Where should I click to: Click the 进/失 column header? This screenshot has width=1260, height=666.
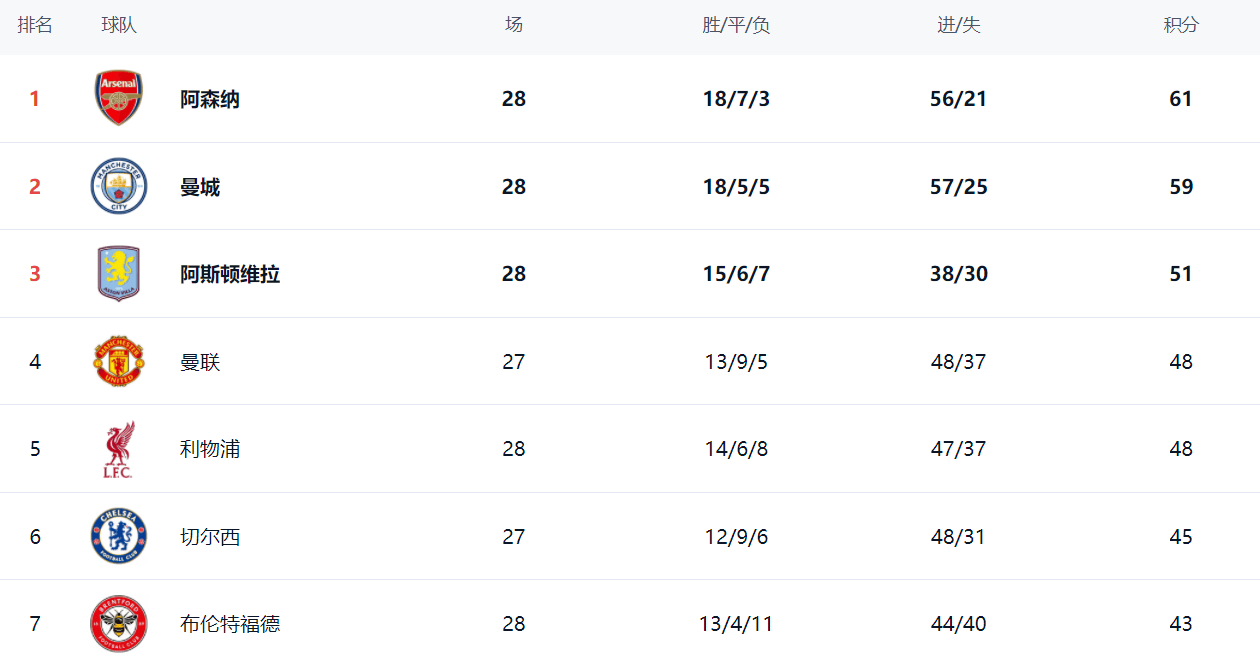pyautogui.click(x=958, y=26)
